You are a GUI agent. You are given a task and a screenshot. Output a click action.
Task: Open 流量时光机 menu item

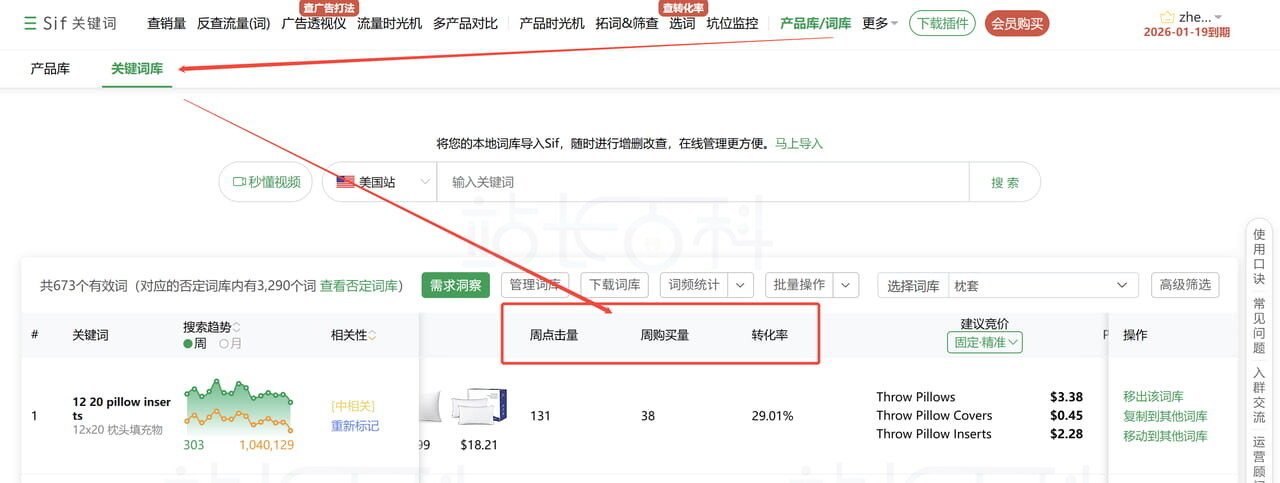(x=389, y=23)
